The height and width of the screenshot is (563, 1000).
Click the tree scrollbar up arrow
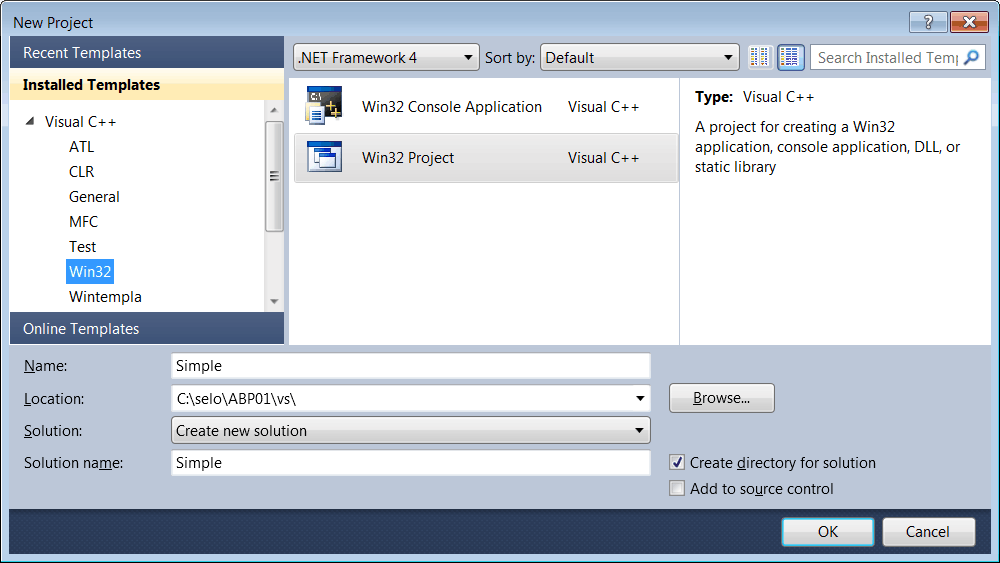point(274,110)
